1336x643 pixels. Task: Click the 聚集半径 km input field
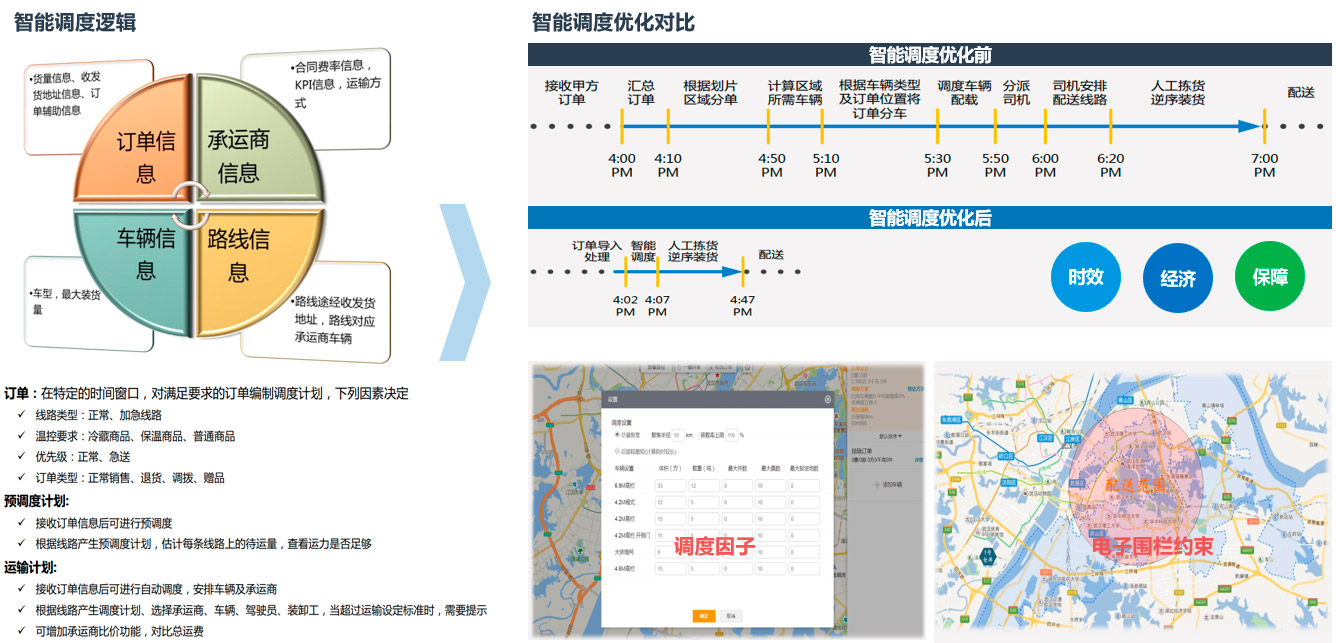pos(677,435)
